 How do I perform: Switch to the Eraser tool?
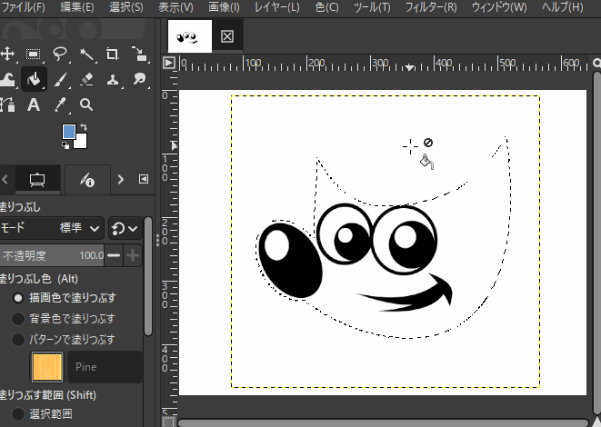[x=86, y=79]
